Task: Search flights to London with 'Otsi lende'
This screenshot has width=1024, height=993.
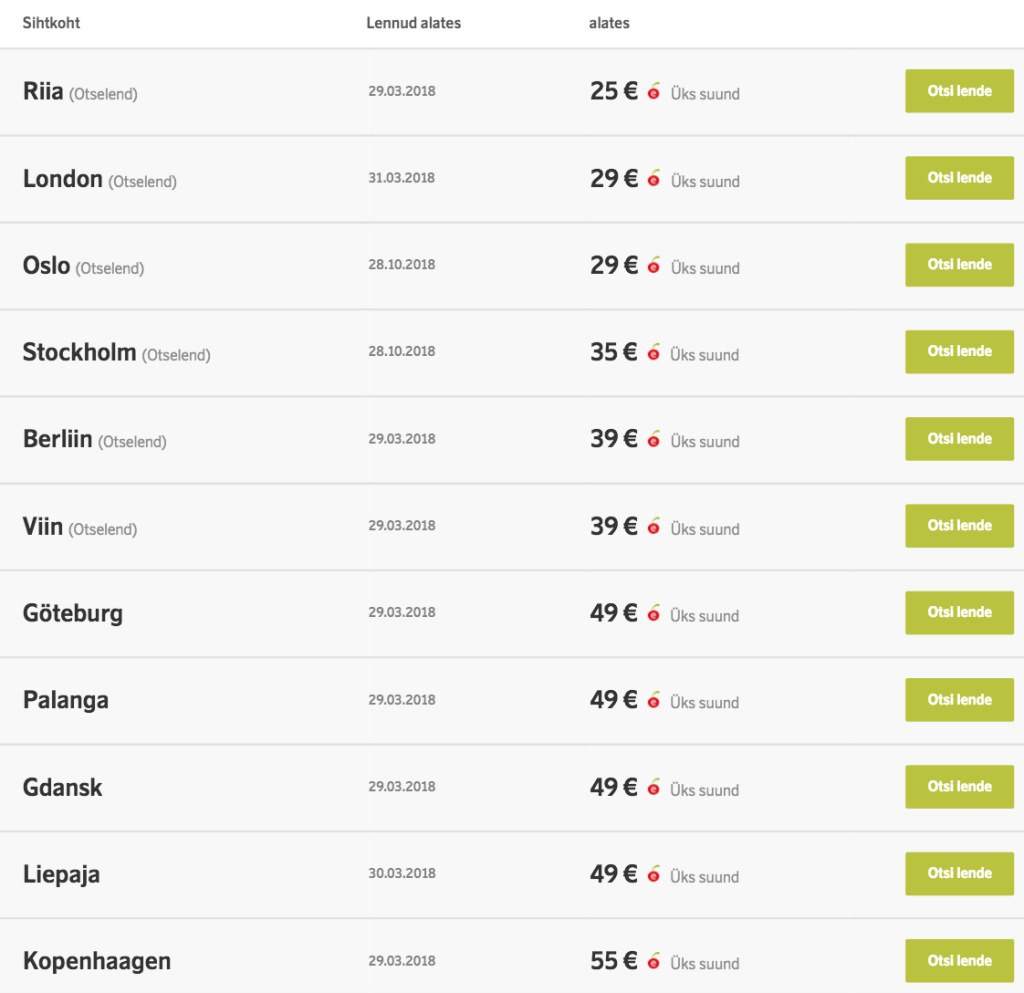Action: [x=959, y=178]
